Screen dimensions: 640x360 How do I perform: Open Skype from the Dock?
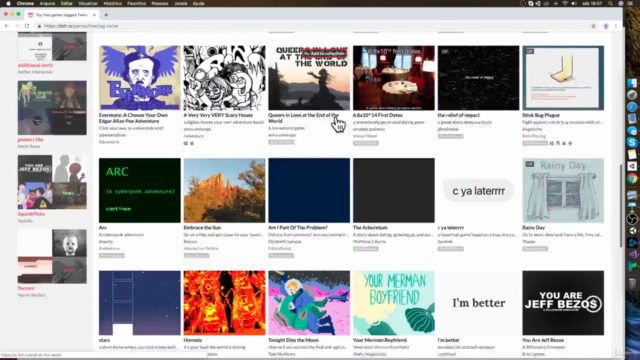tap(632, 142)
